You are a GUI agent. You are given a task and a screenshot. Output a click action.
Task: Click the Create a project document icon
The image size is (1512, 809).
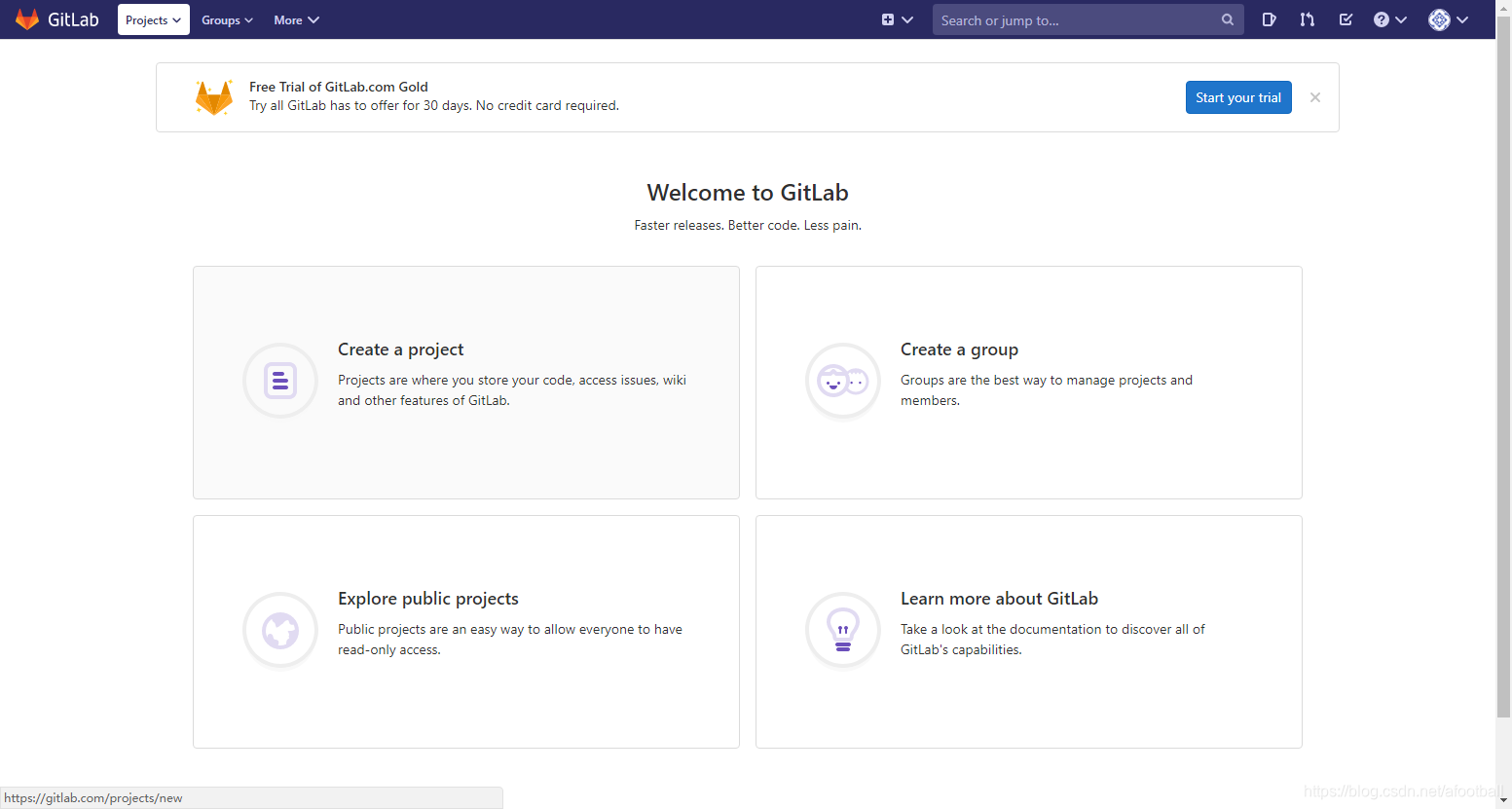[x=280, y=381]
